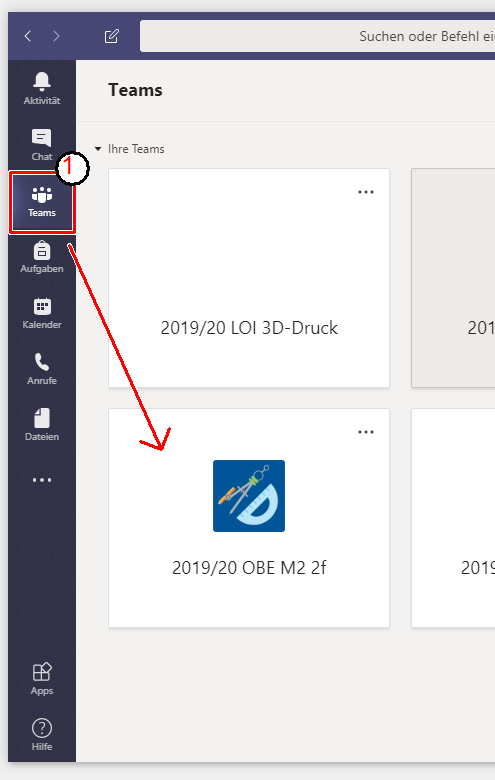Go back with the left arrow

coord(28,36)
